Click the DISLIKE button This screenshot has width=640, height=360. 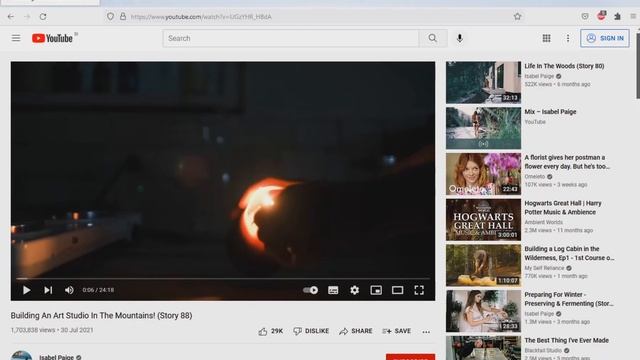tap(311, 331)
